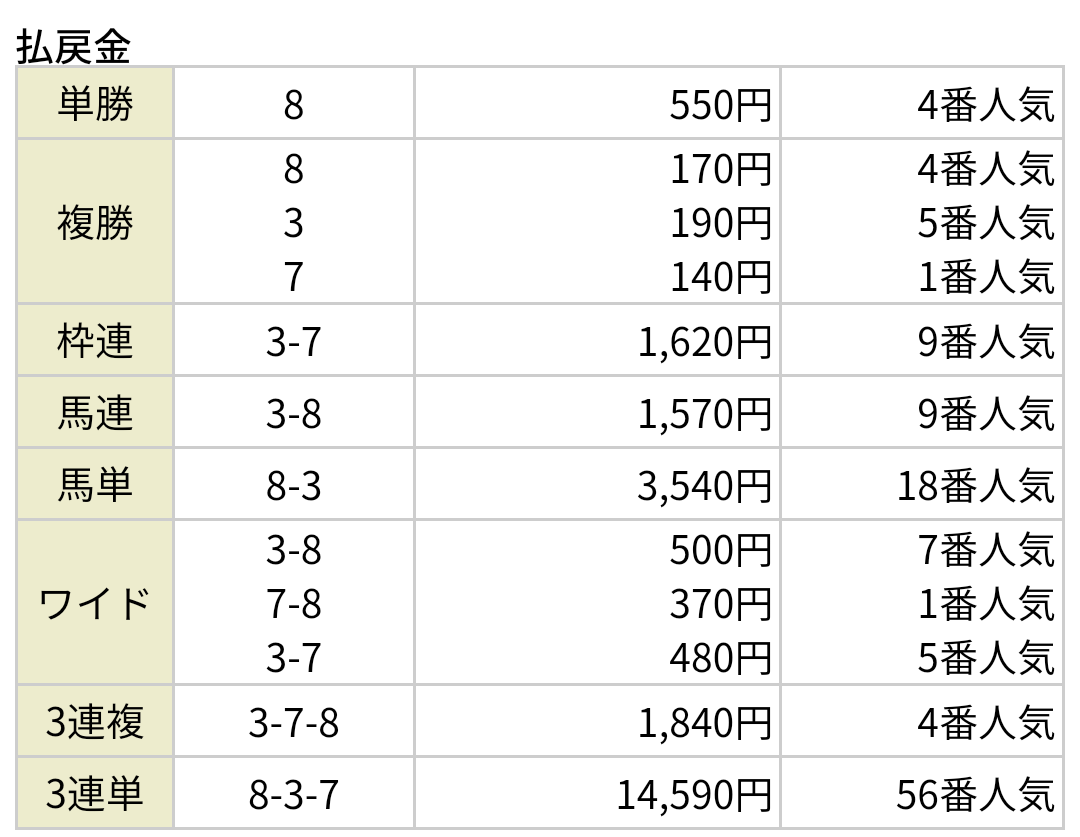Click the 払戻金 heading
This screenshot has height=837, width=1080.
[x=73, y=47]
